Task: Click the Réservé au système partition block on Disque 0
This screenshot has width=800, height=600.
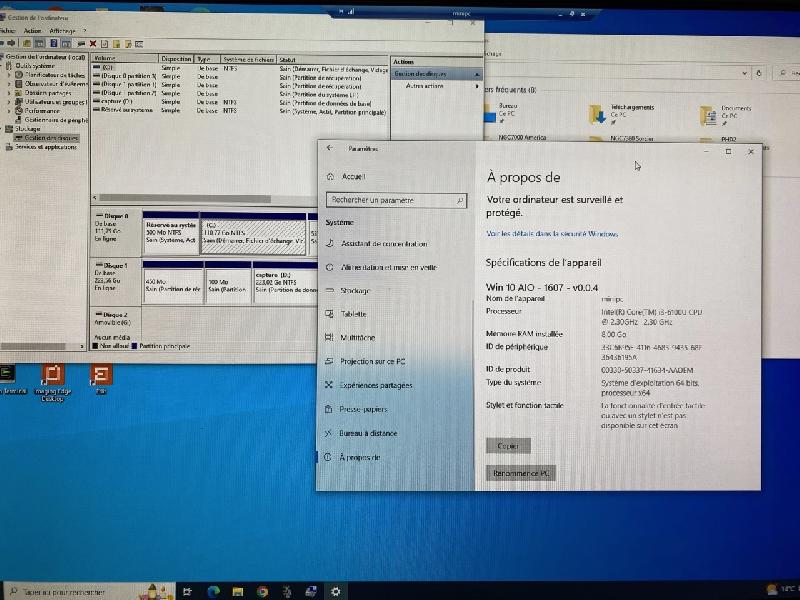Action: pyautogui.click(x=171, y=234)
